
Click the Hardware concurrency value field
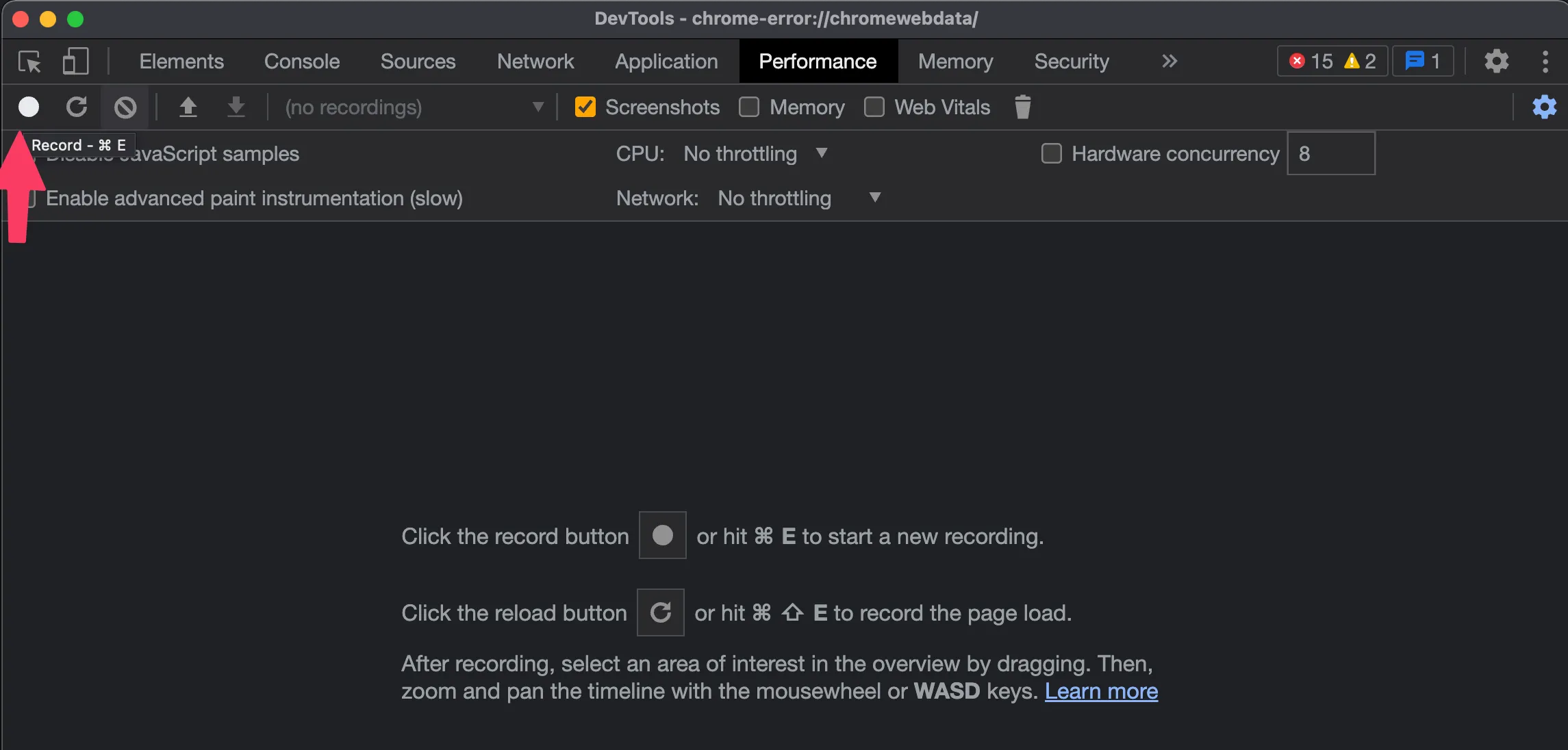click(x=1330, y=153)
